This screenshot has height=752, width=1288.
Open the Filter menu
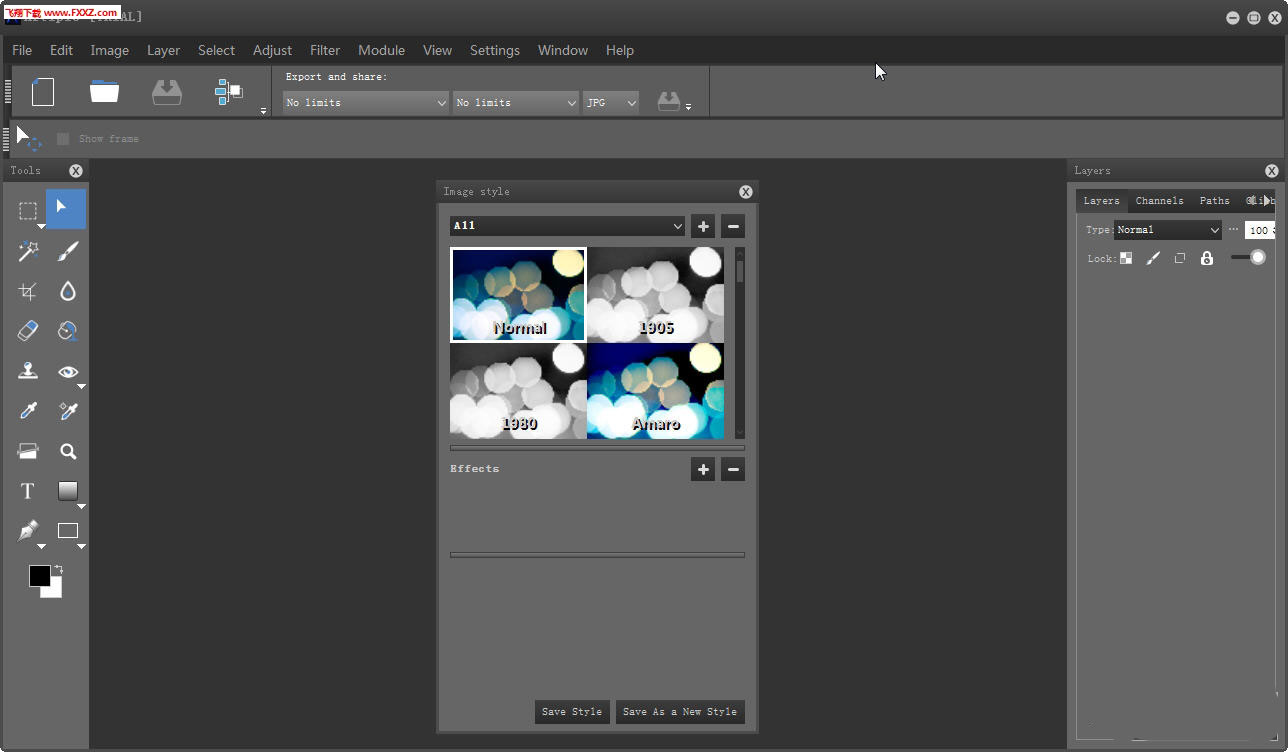(325, 50)
